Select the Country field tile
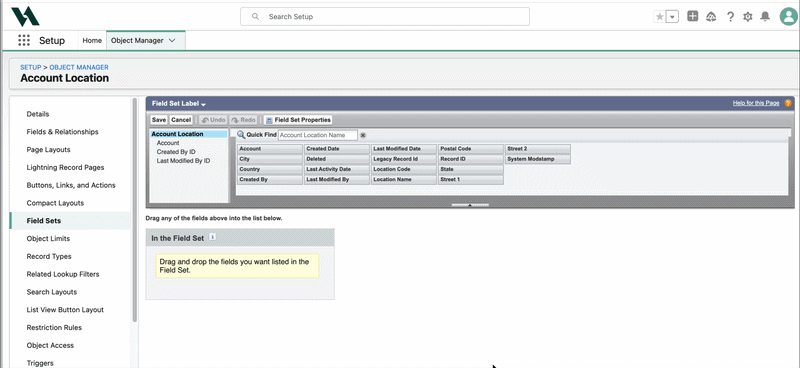 pyautogui.click(x=270, y=169)
